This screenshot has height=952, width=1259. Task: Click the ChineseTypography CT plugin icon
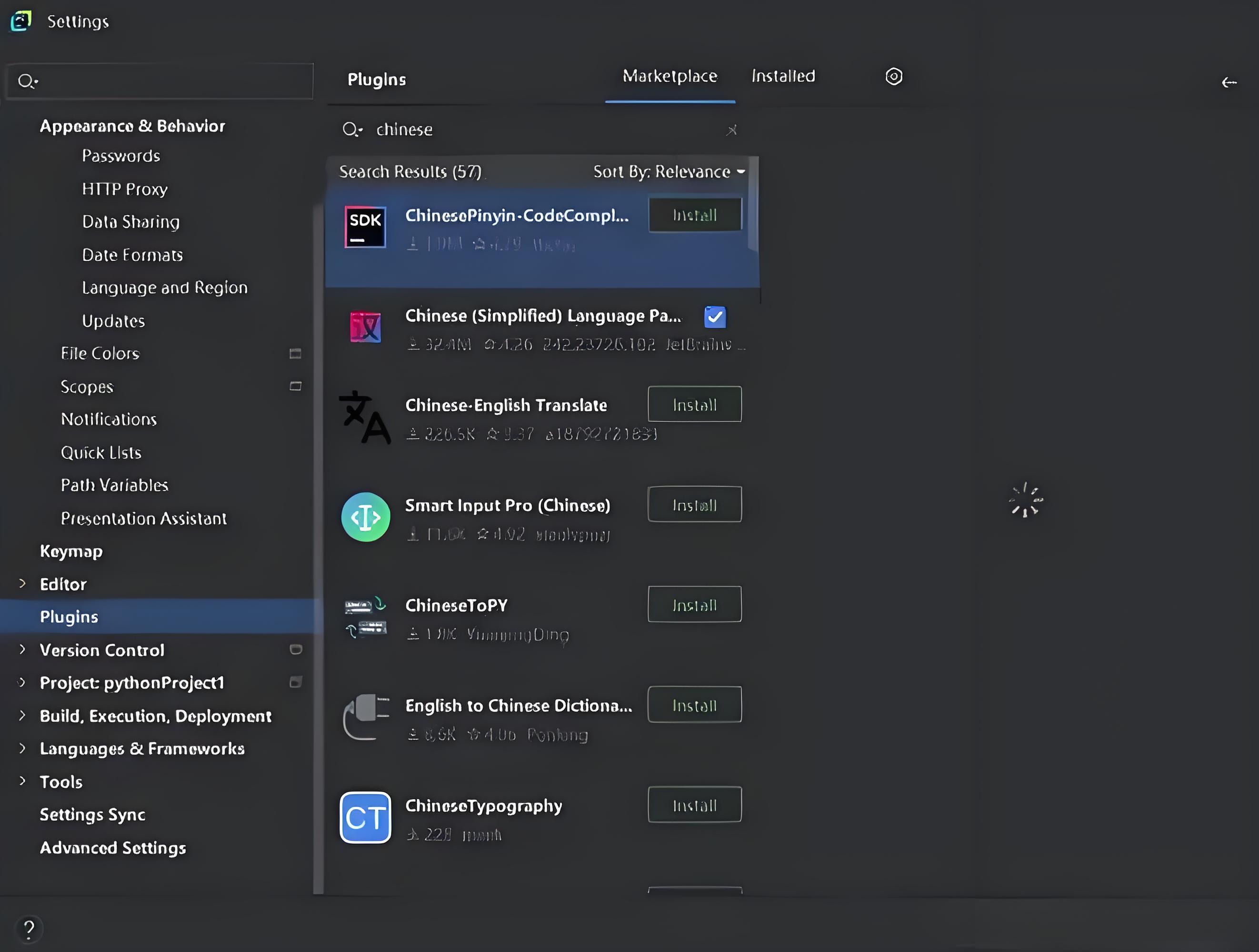pyautogui.click(x=365, y=817)
